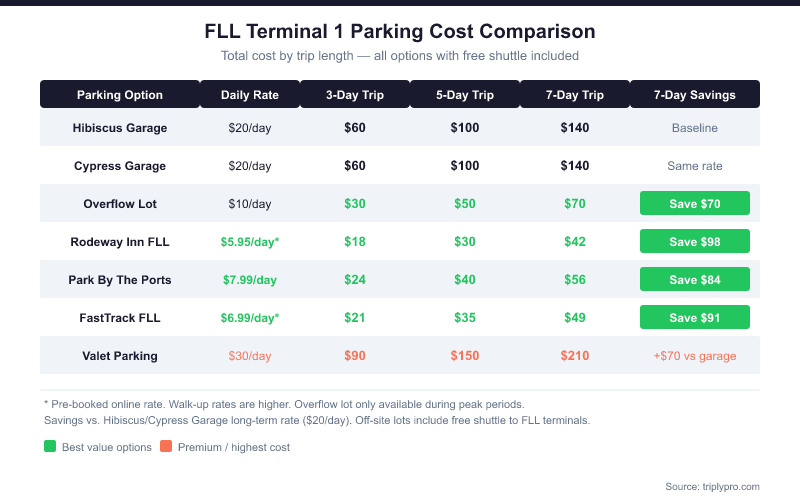
Task: Select the Hibiscus Garage row label
Action: pyautogui.click(x=120, y=128)
